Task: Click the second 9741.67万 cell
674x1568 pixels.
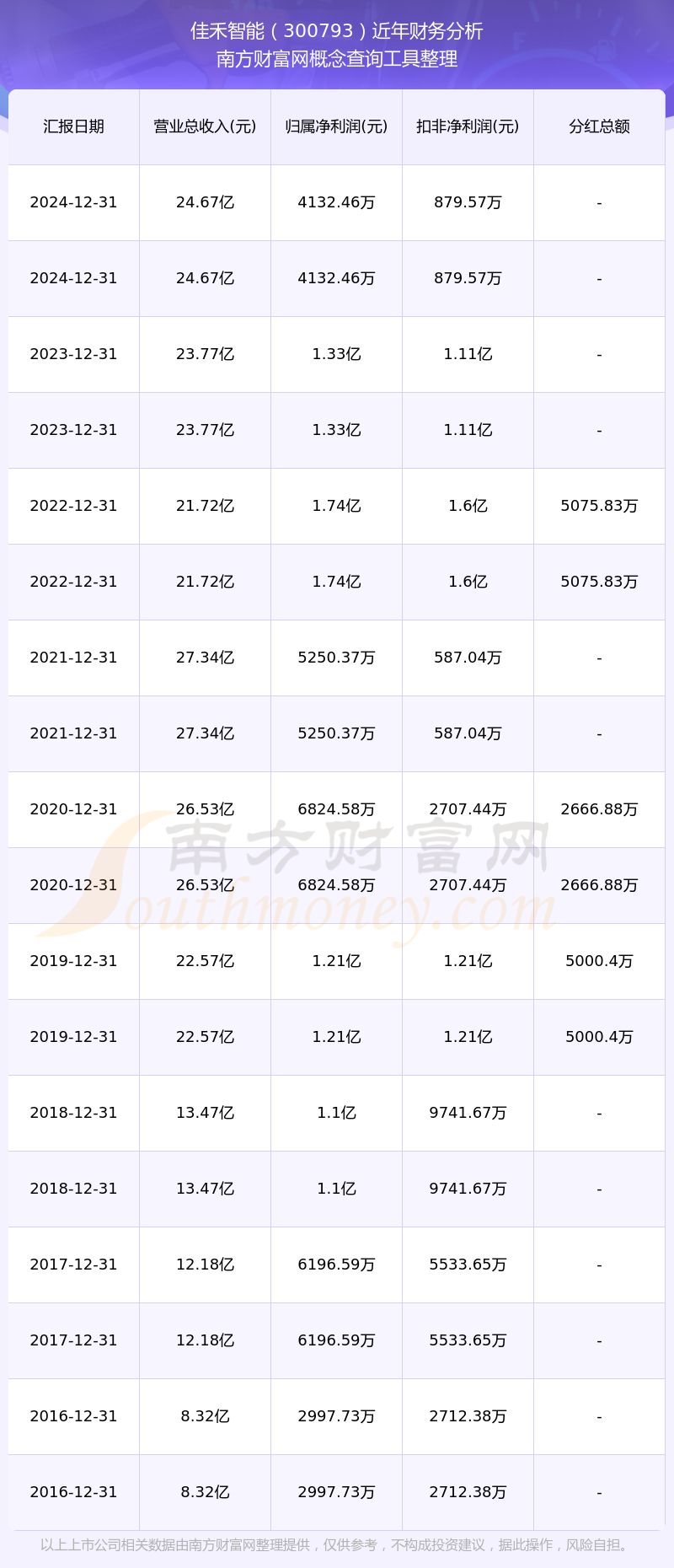Action: [x=468, y=1189]
